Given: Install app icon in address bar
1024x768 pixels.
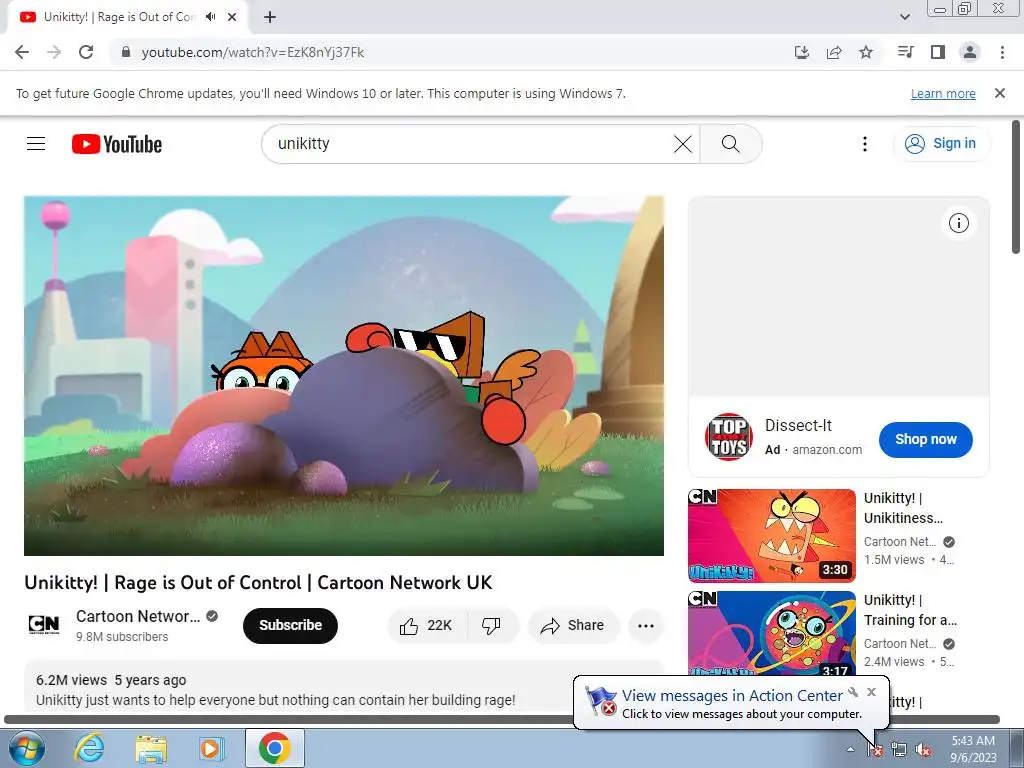Looking at the screenshot, I should 801,52.
